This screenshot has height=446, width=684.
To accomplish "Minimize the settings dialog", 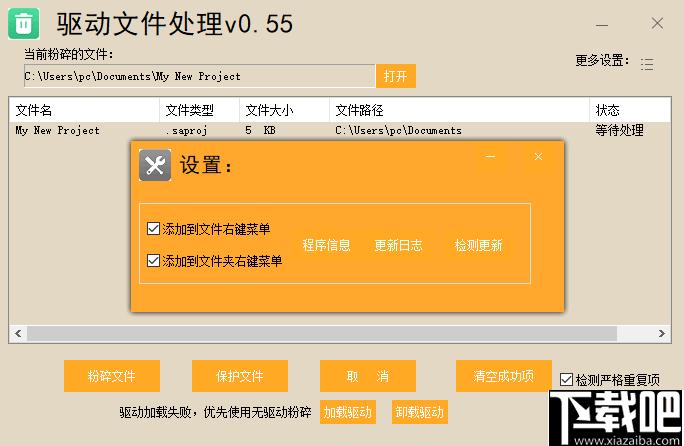I will pos(490,157).
